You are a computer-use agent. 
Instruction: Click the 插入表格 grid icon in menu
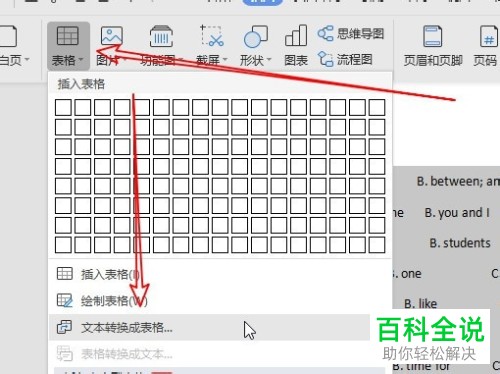(x=65, y=274)
